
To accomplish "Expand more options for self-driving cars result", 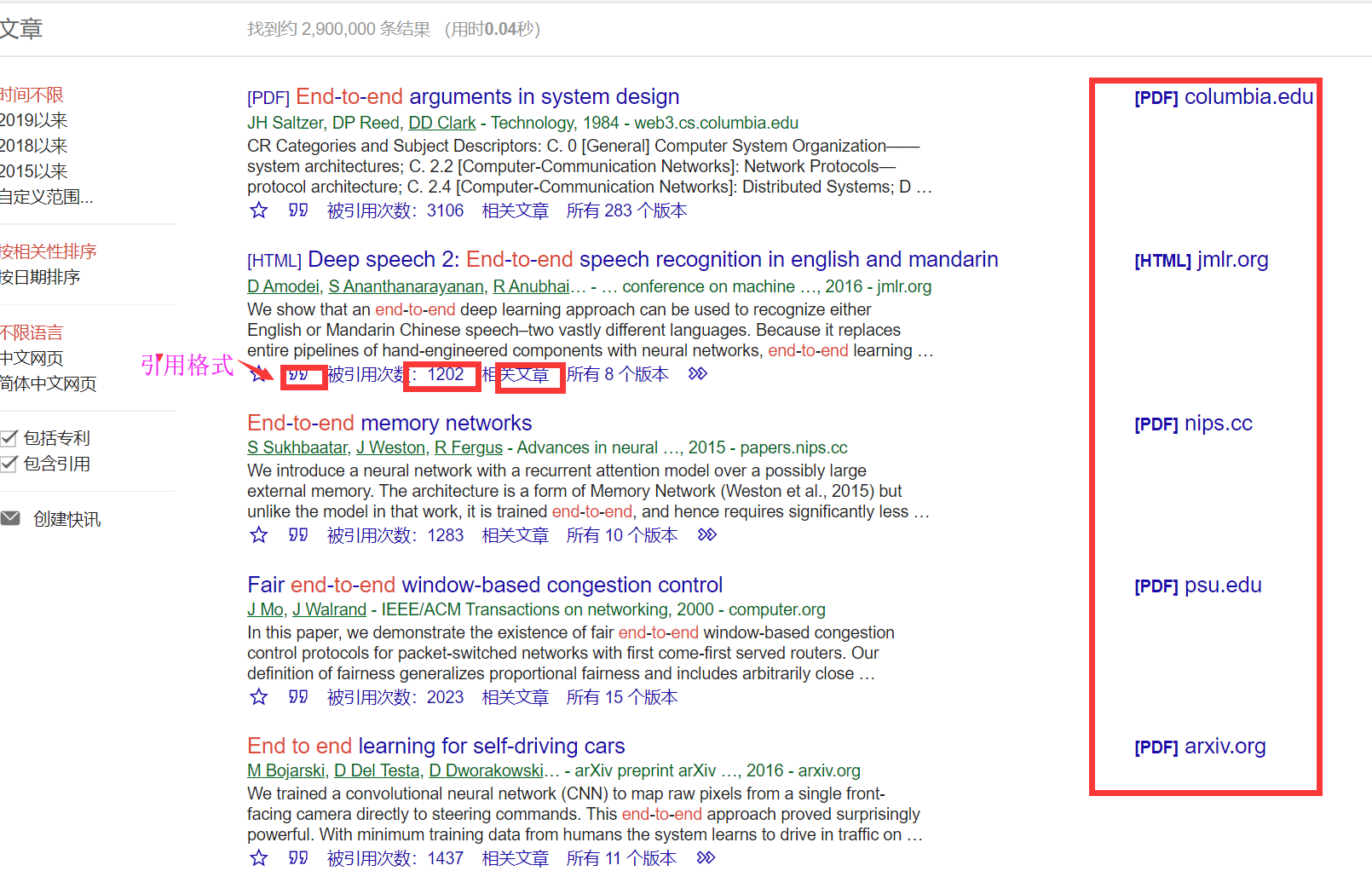I will click(706, 858).
